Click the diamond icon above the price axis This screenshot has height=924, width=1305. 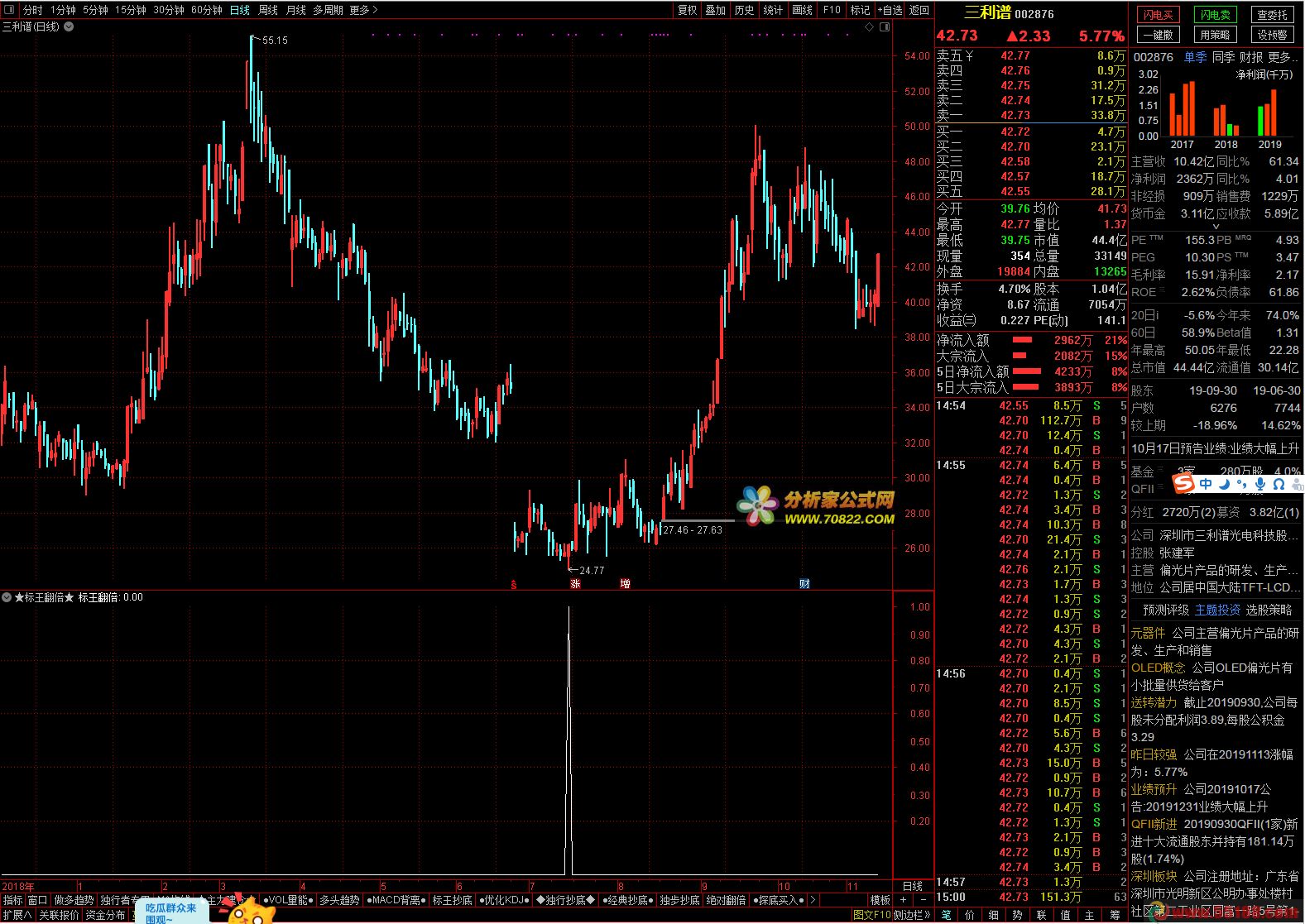(869, 27)
